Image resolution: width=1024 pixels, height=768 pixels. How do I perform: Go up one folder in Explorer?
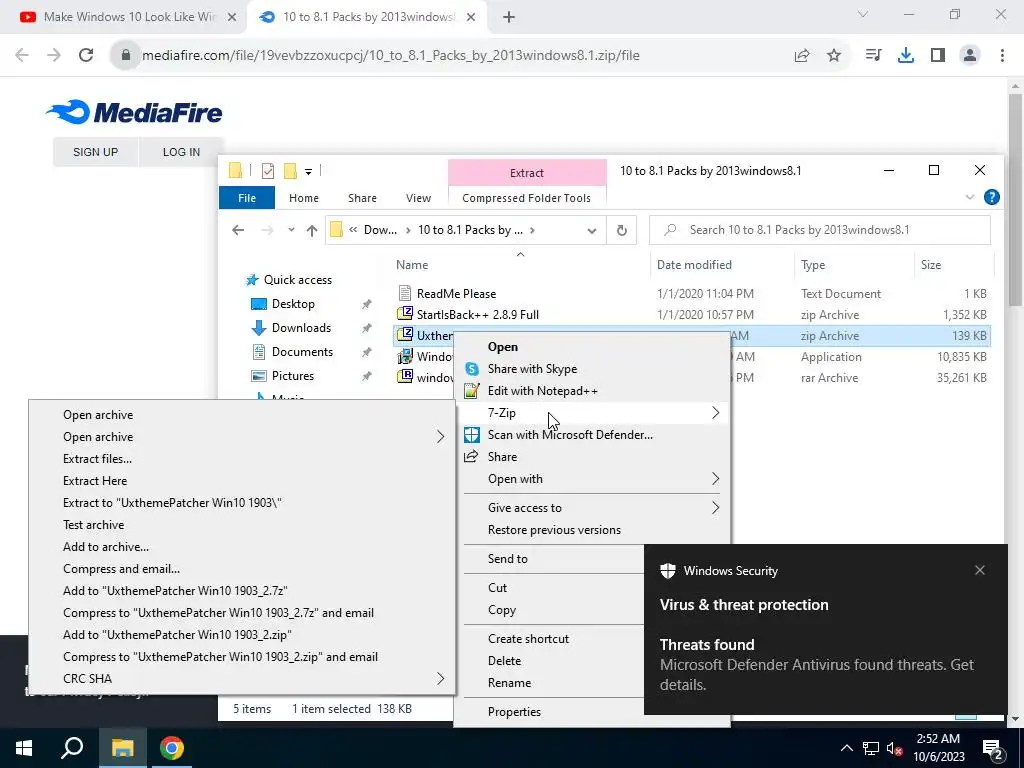click(x=312, y=231)
